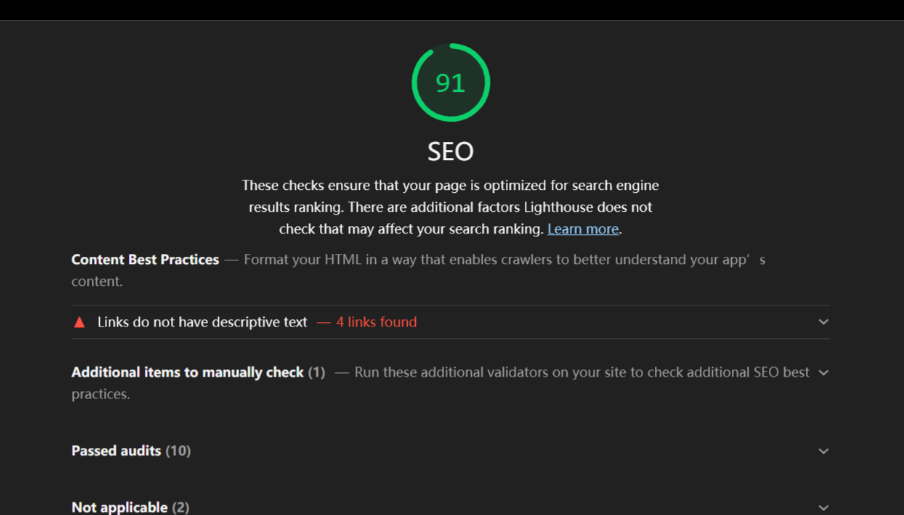Click the (1) count beside Additional items
Screen dimensions: 904x515
point(317,373)
